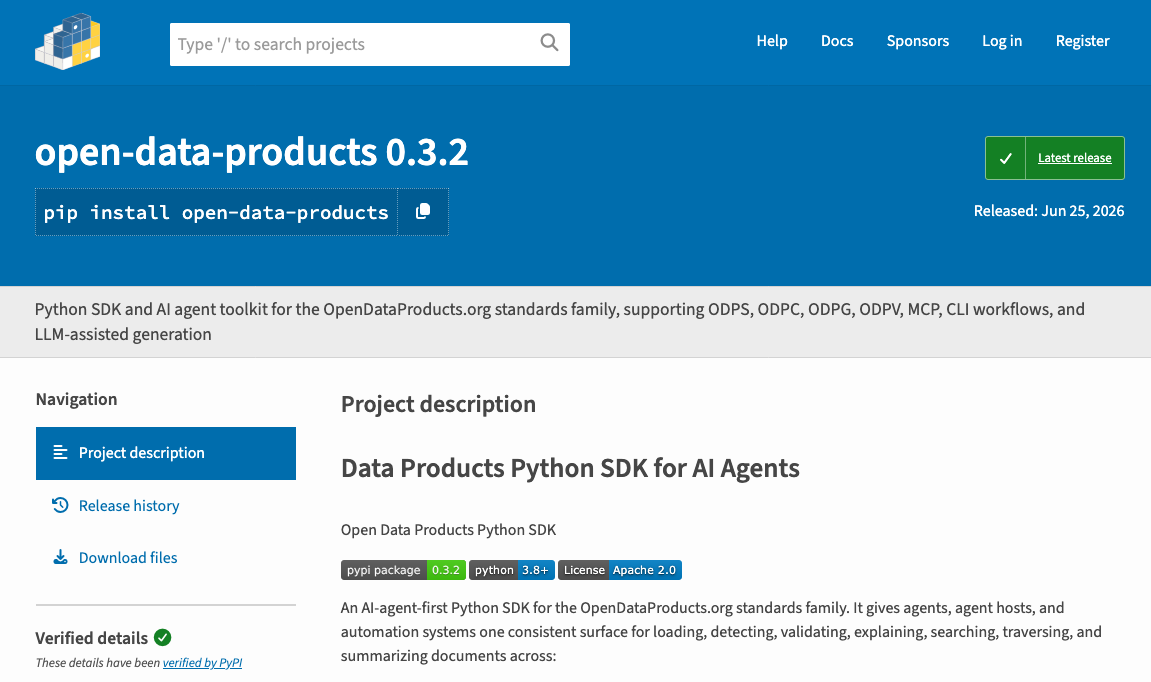1151x682 pixels.
Task: Click the green checkmark on Latest release
Action: [1006, 158]
